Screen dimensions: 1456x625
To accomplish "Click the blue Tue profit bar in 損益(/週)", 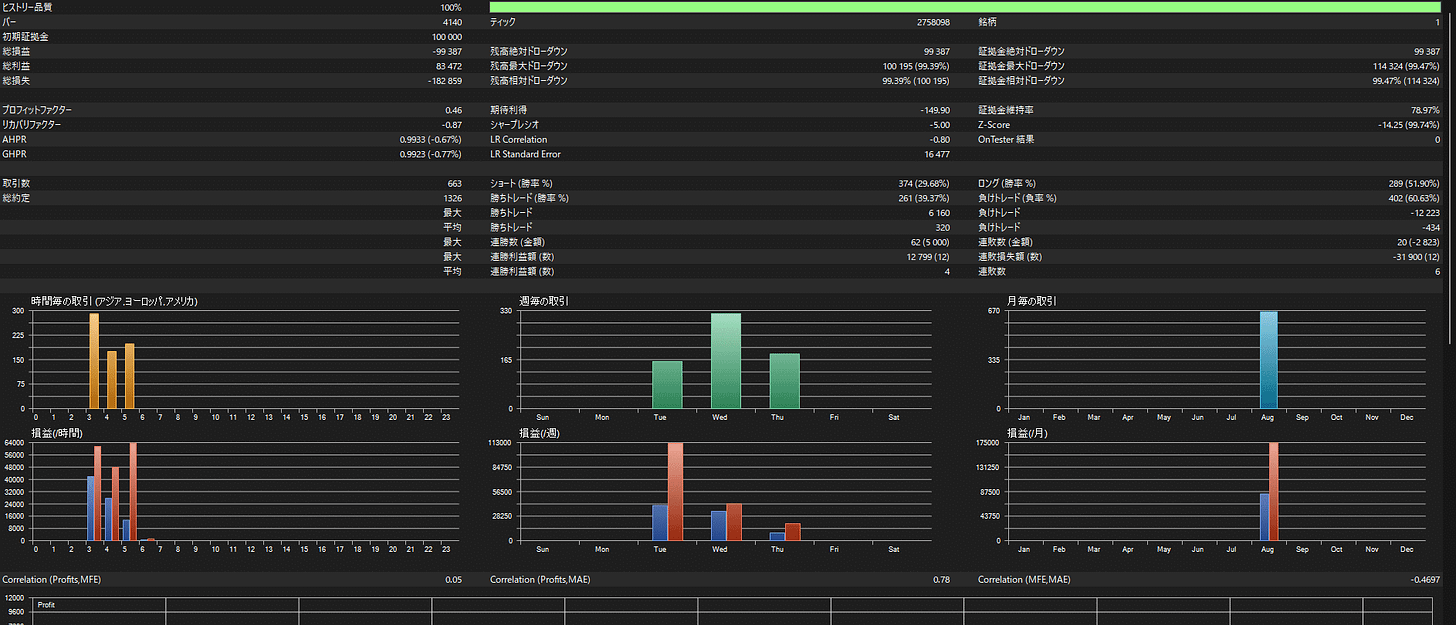I will pos(660,523).
